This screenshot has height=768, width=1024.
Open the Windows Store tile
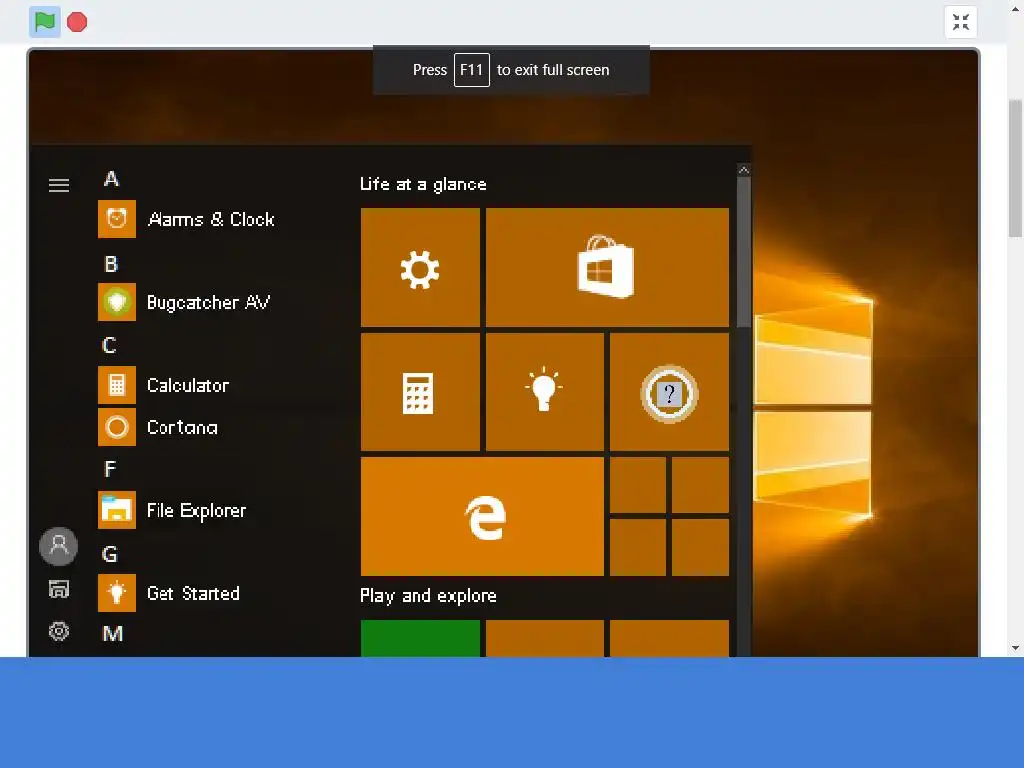click(x=607, y=268)
